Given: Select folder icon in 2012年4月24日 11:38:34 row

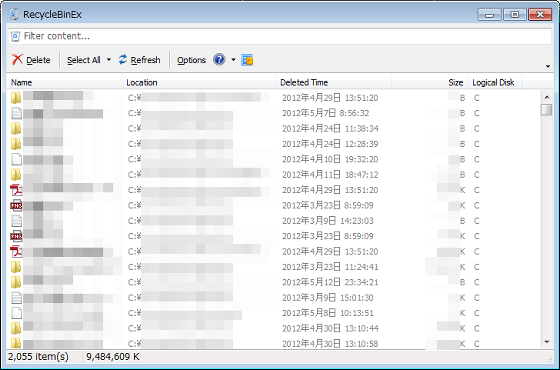Looking at the screenshot, I should point(16,129).
